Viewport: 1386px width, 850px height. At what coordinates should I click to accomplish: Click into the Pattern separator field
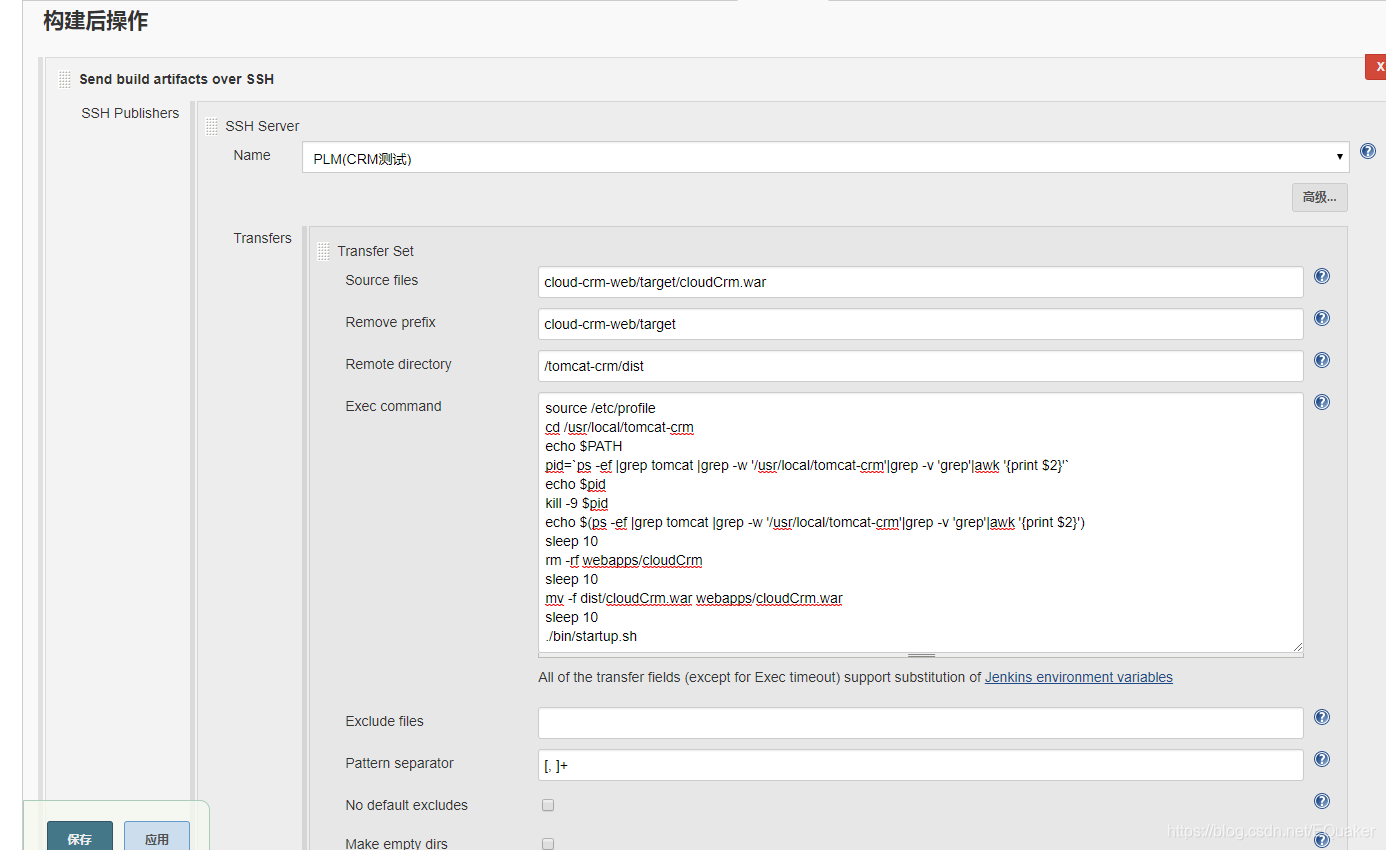pos(920,765)
